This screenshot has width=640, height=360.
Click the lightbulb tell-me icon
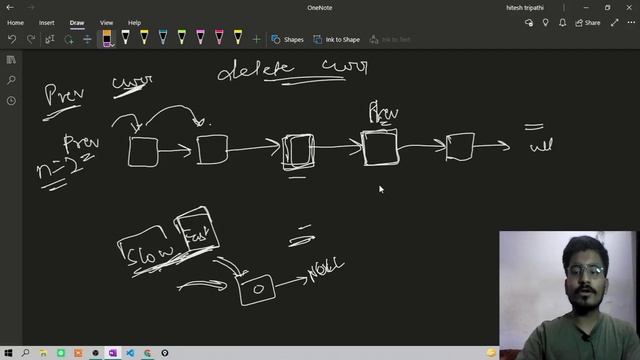click(546, 23)
